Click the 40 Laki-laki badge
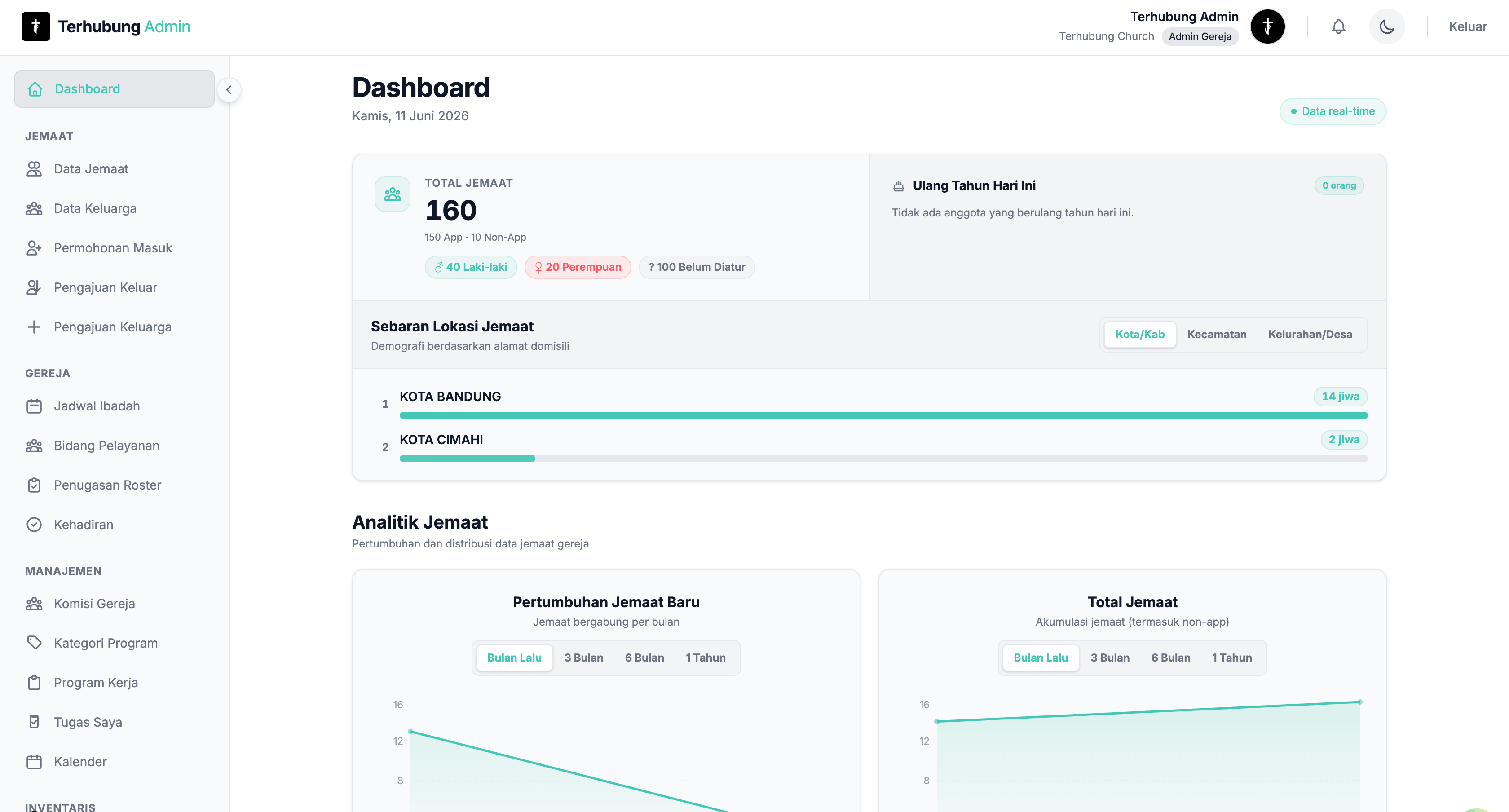Screen dimensions: 1509x812 [x=471, y=267]
